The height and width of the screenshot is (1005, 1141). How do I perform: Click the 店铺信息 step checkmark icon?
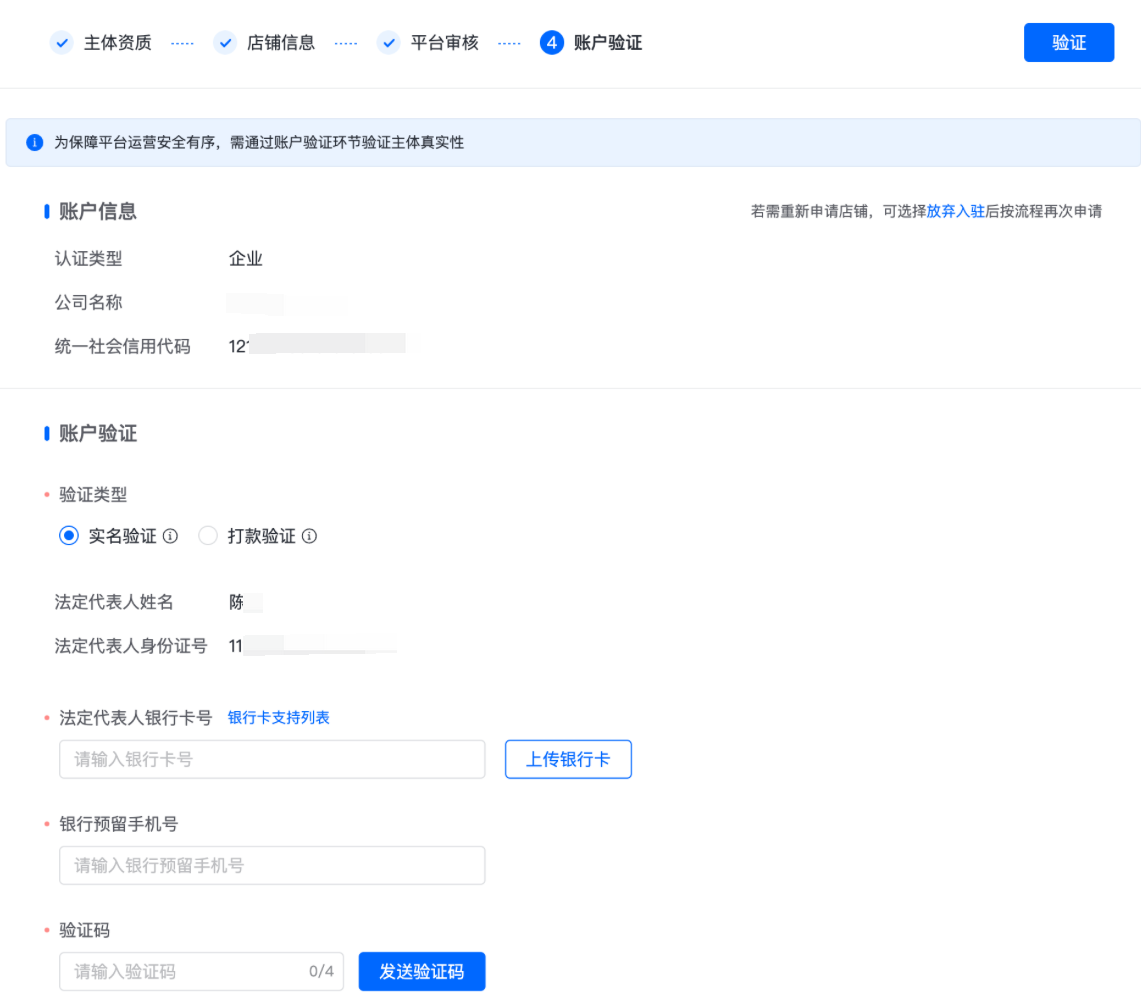[x=225, y=43]
